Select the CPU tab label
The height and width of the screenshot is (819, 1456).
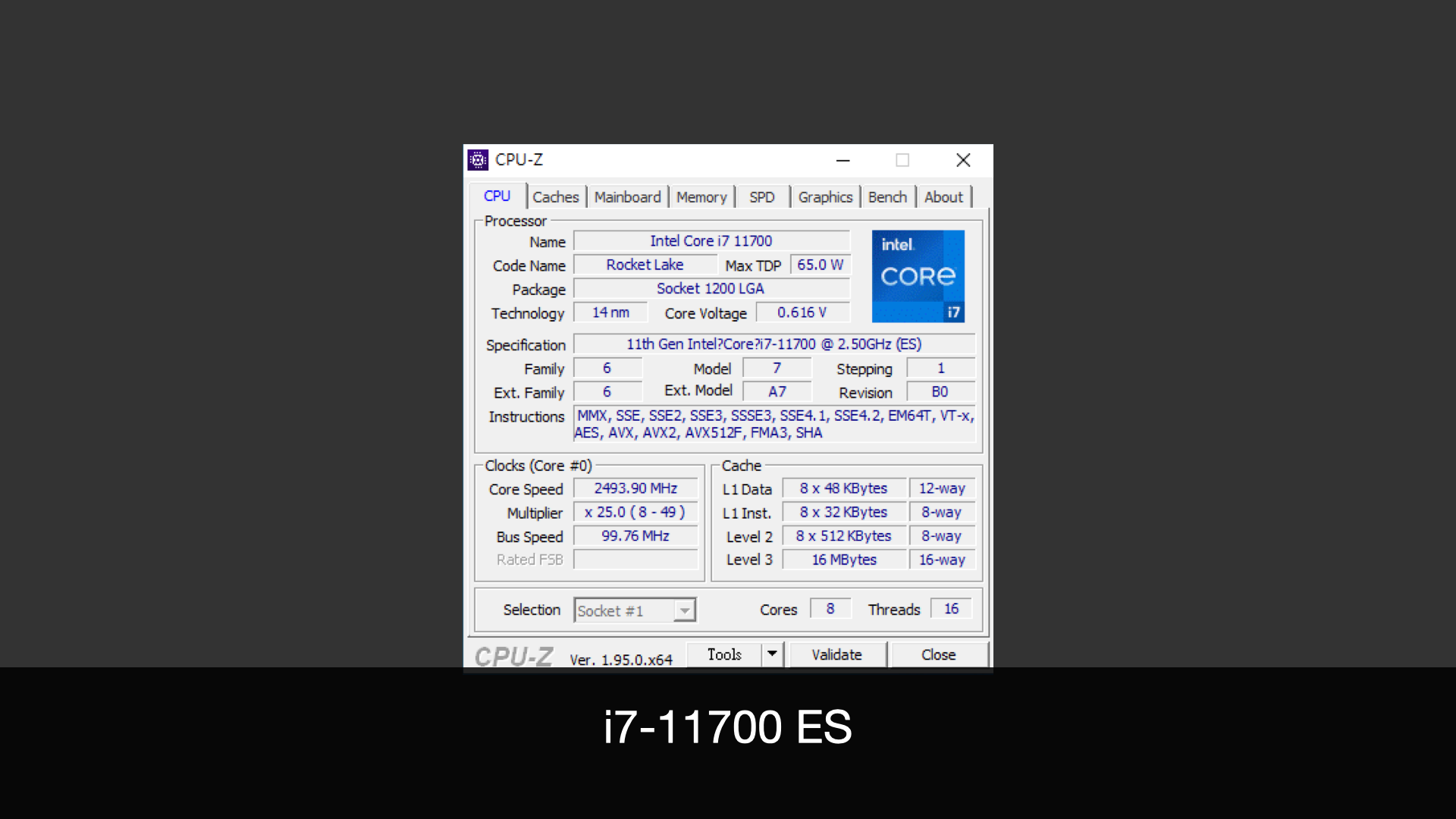point(496,197)
